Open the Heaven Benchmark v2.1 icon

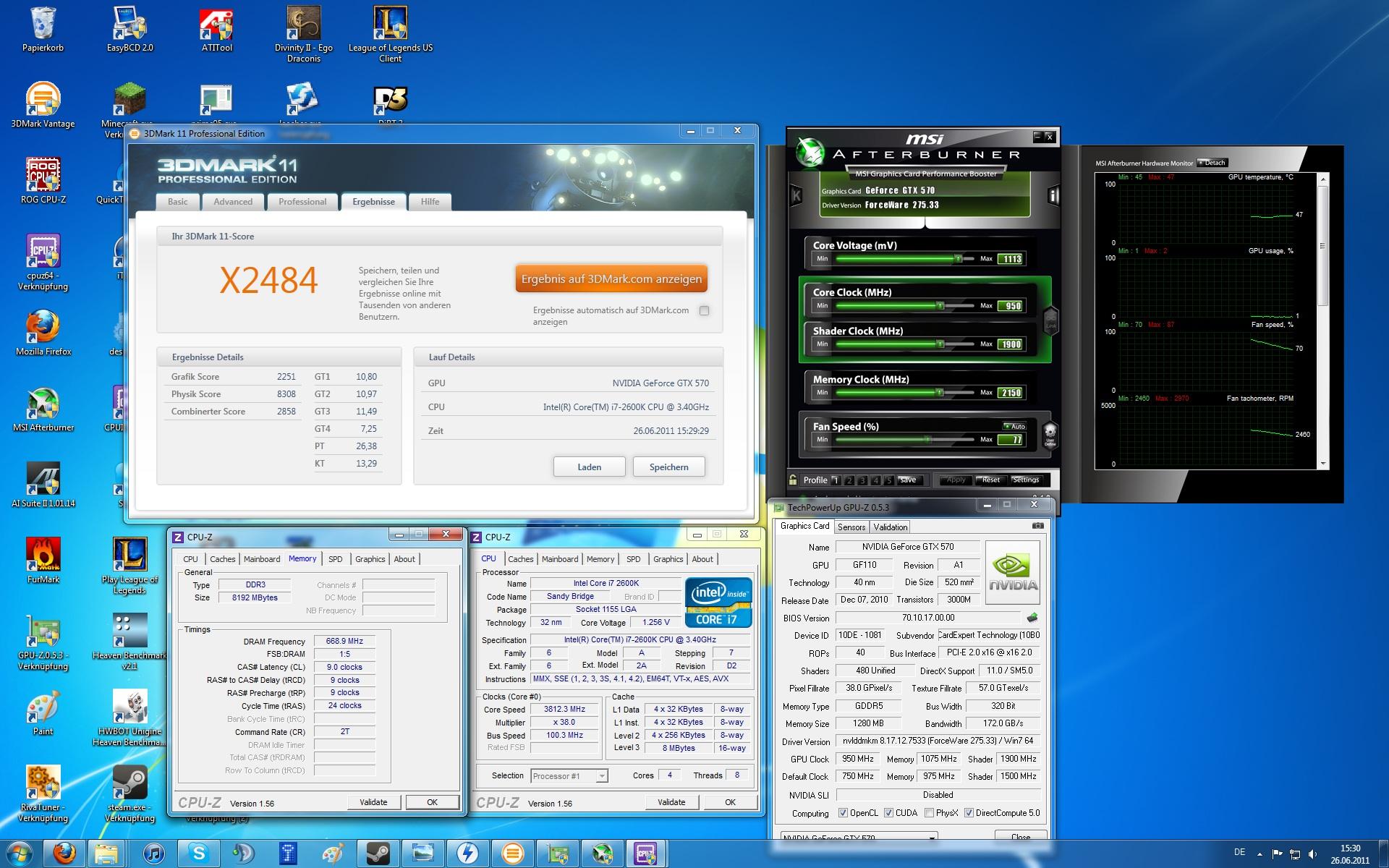pyautogui.click(x=130, y=642)
